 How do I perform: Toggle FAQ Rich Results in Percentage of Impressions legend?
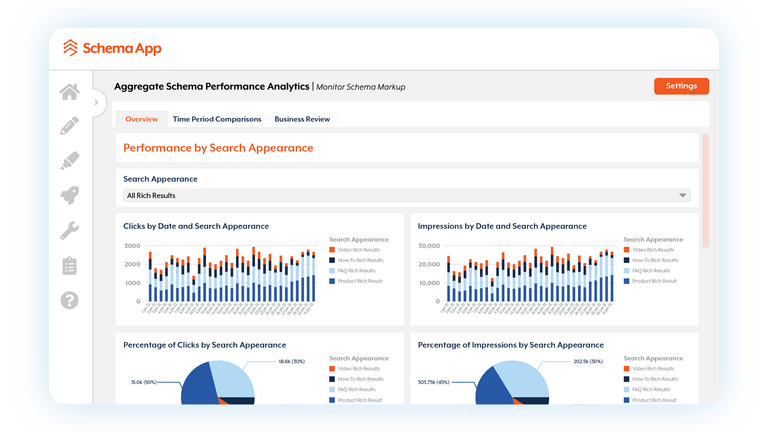point(647,389)
